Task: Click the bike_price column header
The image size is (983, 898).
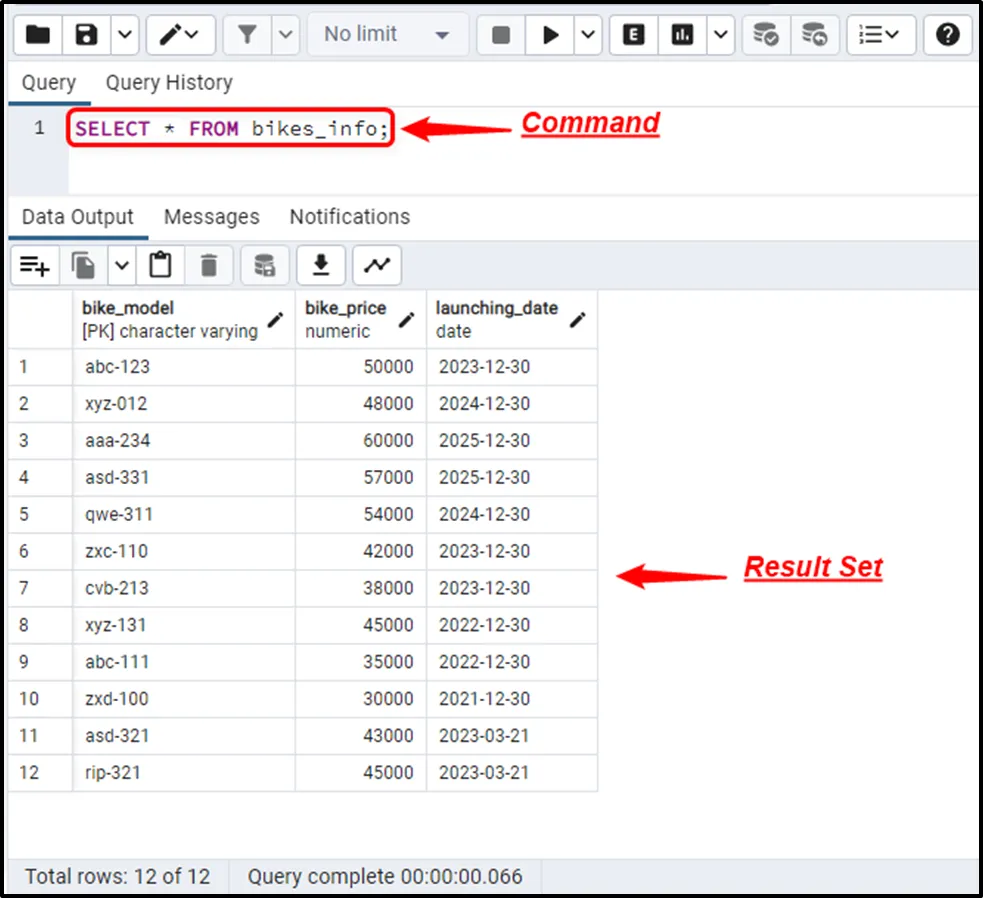Action: pyautogui.click(x=346, y=308)
